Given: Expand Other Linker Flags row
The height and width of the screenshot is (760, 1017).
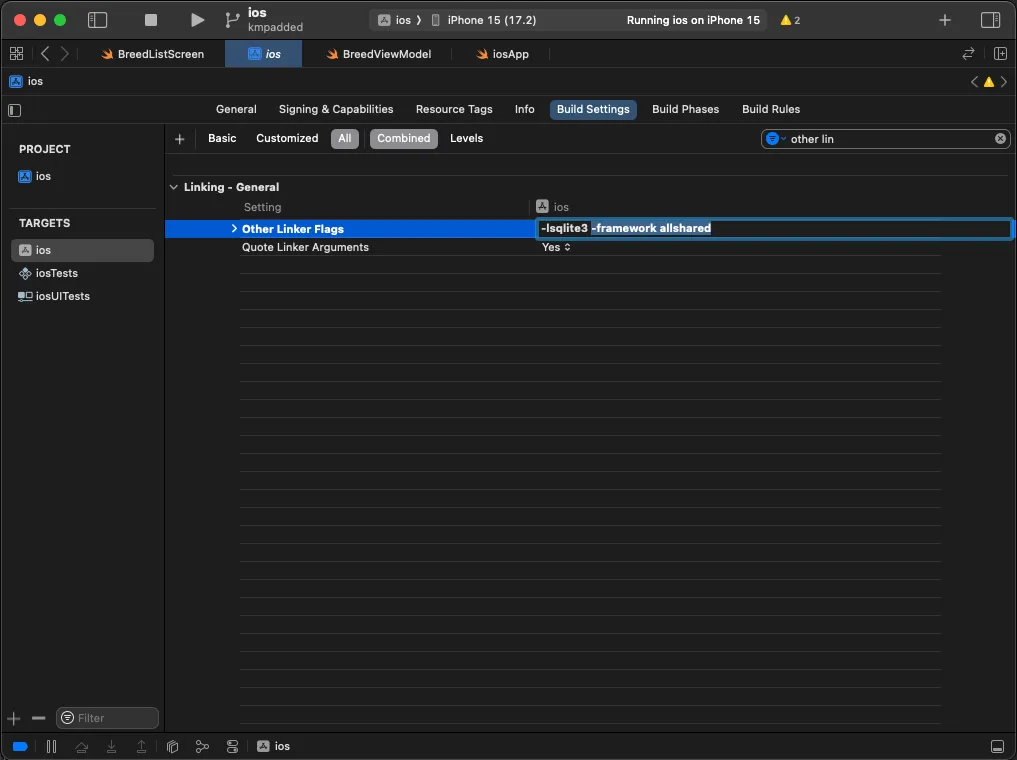Looking at the screenshot, I should pyautogui.click(x=234, y=228).
